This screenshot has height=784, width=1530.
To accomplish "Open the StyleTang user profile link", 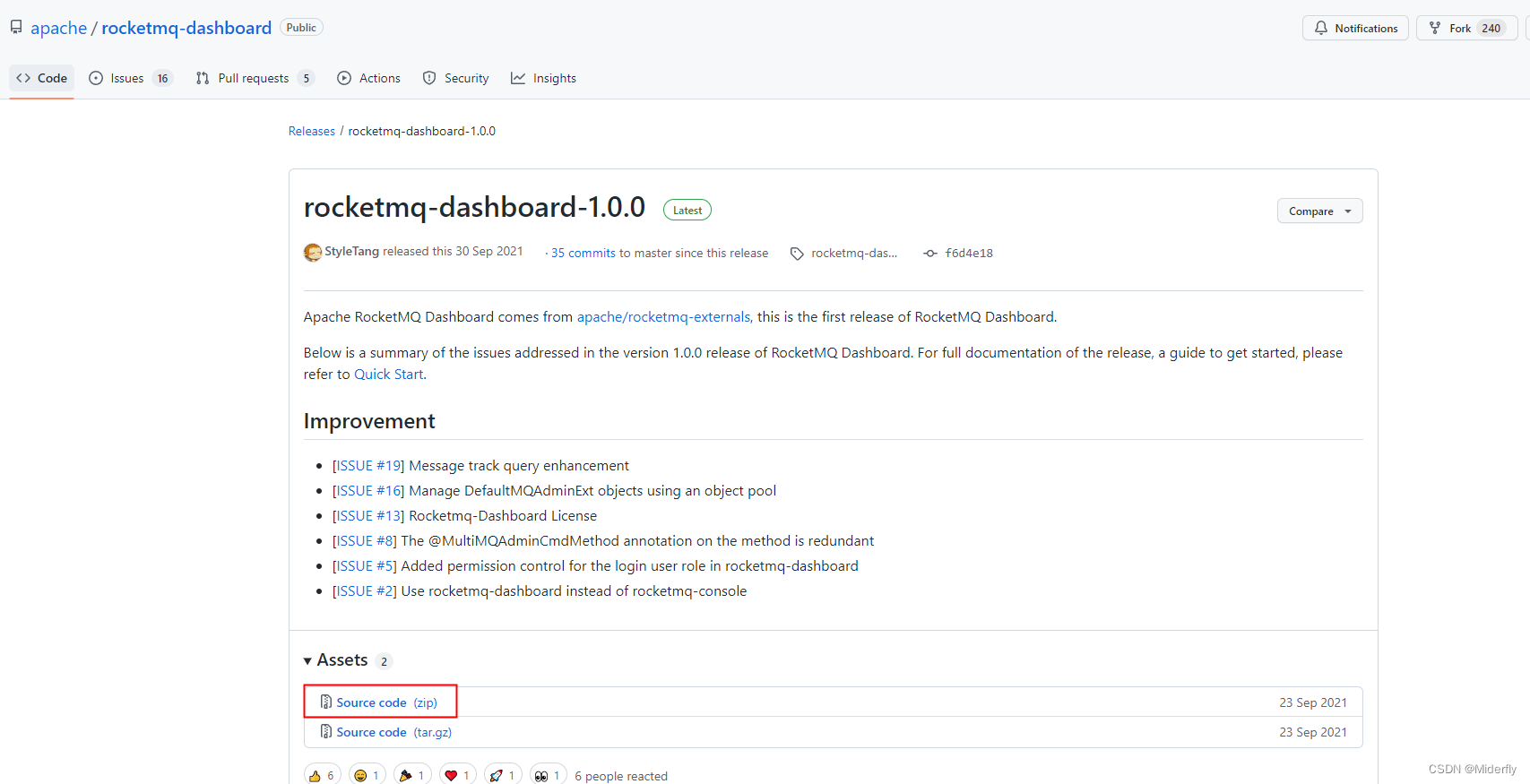I will [351, 252].
